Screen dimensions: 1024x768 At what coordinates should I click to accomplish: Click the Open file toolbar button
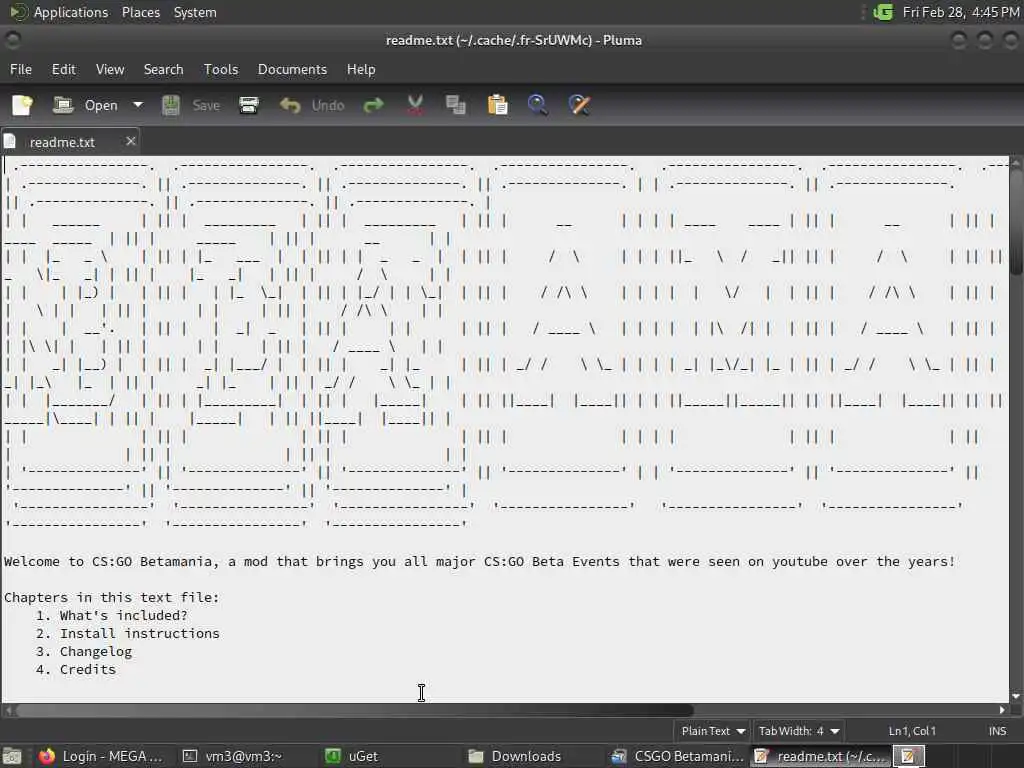tap(86, 105)
